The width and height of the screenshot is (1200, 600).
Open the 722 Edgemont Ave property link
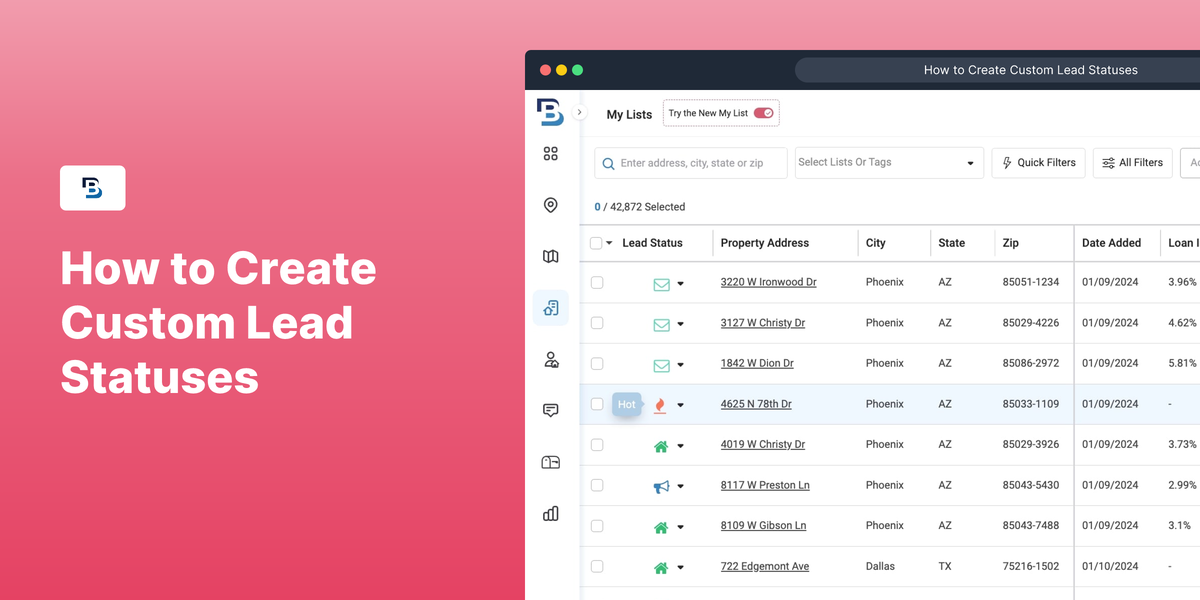point(764,566)
